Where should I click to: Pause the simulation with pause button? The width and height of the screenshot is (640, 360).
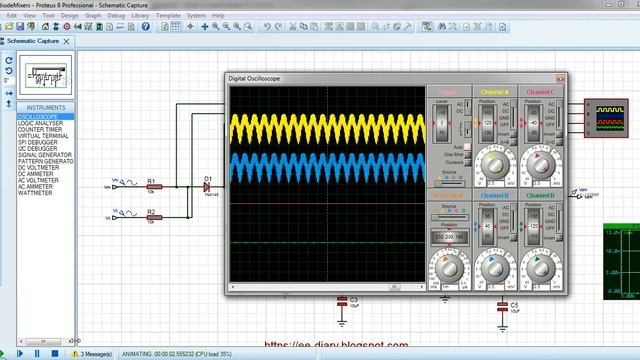tap(37, 353)
